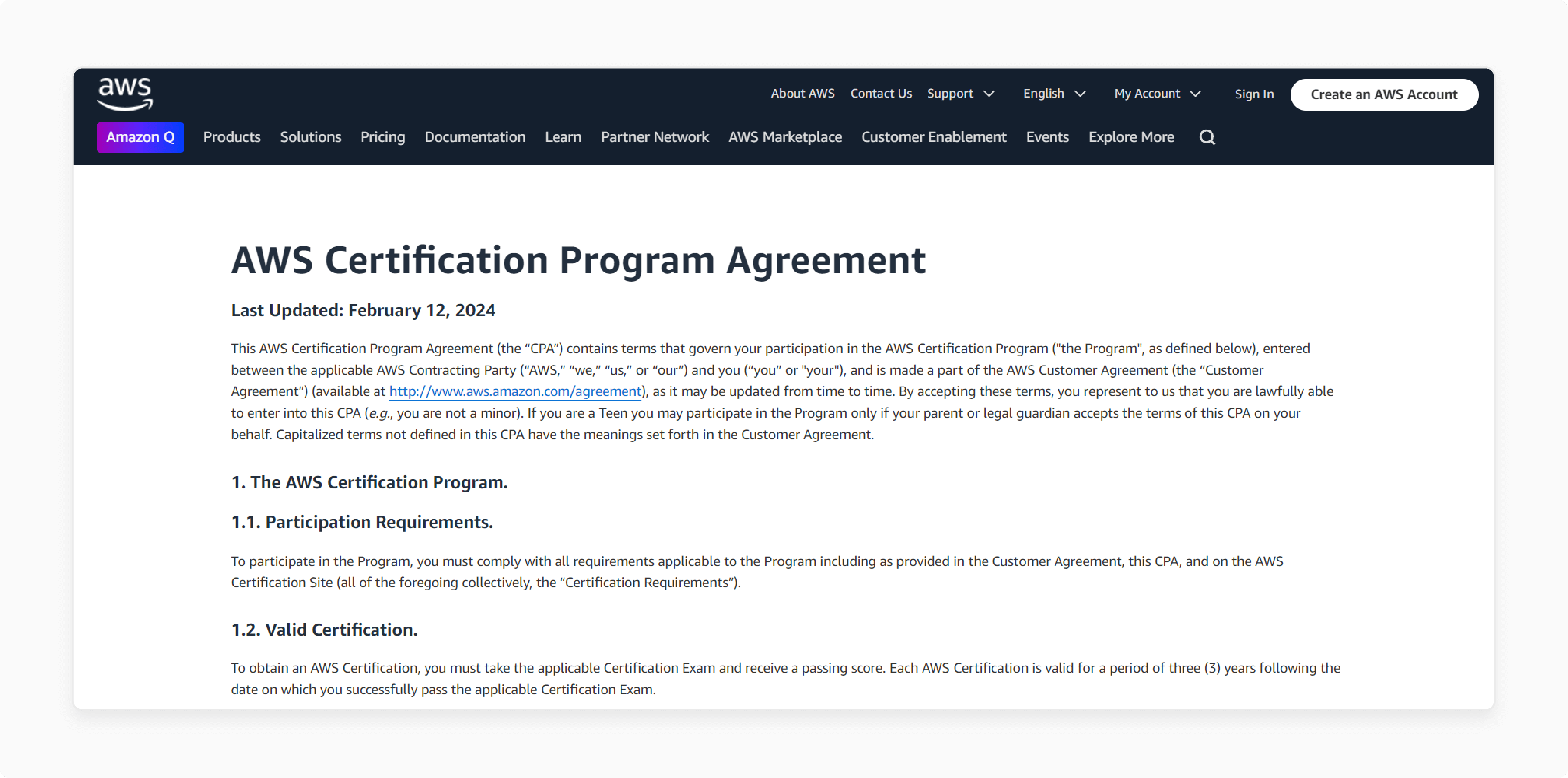
Task: Click the AWS logo icon
Action: point(125,94)
